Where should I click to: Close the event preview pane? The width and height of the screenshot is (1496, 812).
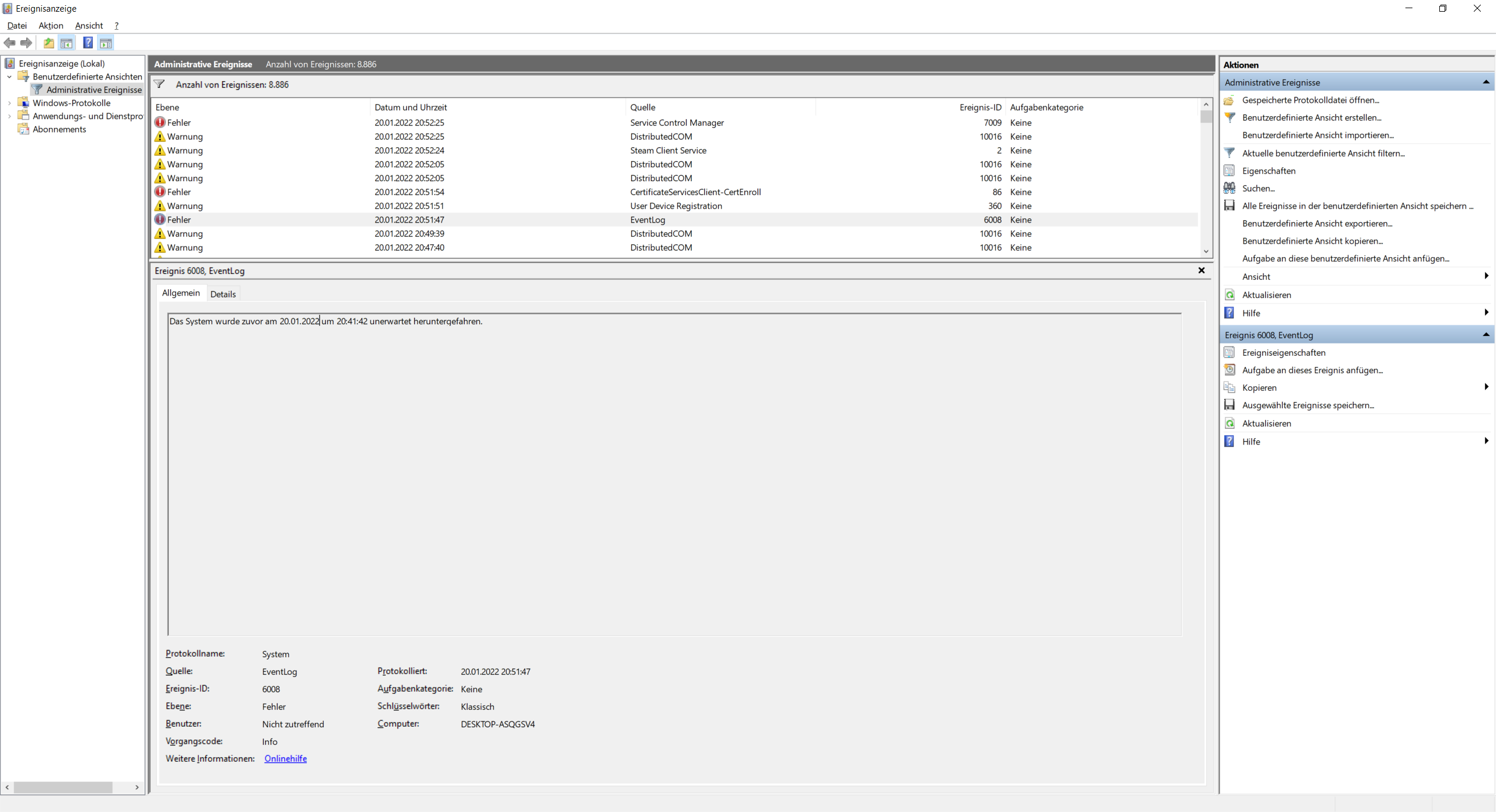coord(1201,270)
